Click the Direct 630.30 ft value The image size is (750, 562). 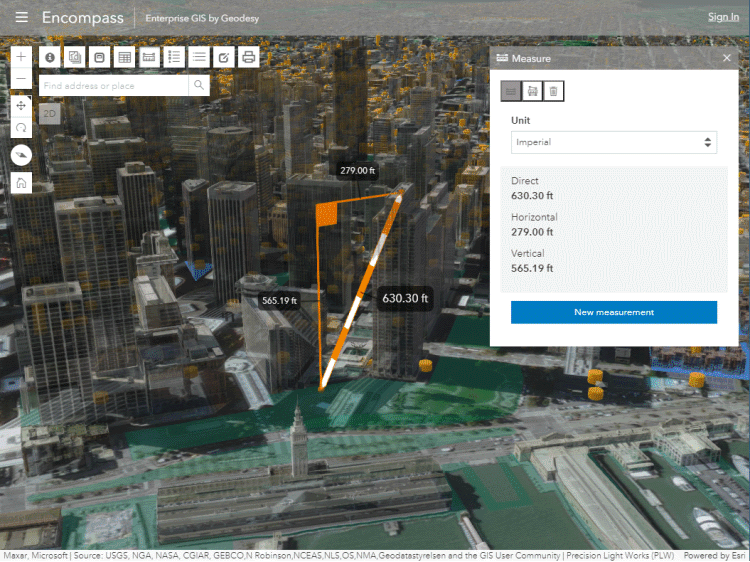[x=532, y=196]
